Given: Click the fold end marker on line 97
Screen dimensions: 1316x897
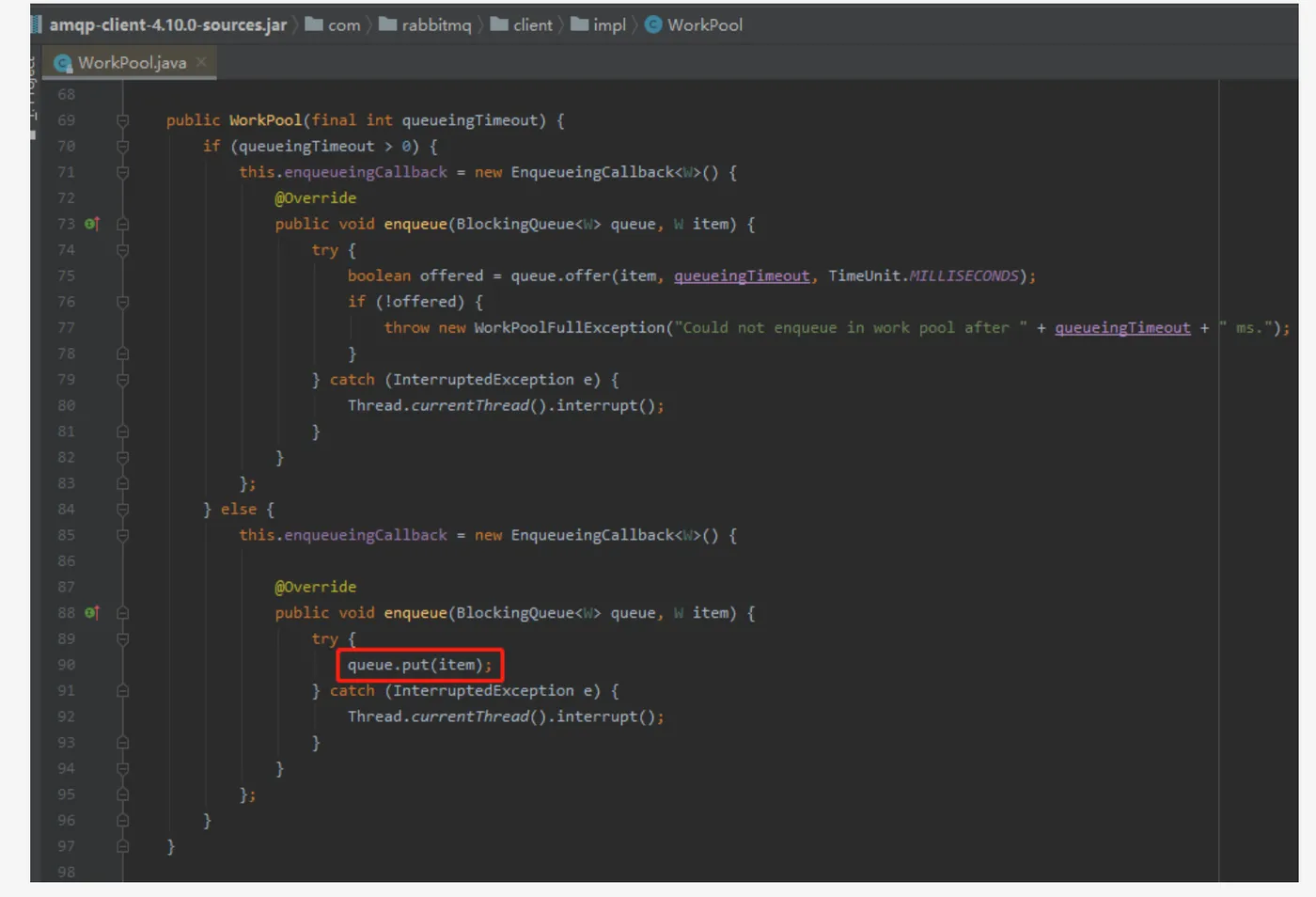Looking at the screenshot, I should (122, 846).
